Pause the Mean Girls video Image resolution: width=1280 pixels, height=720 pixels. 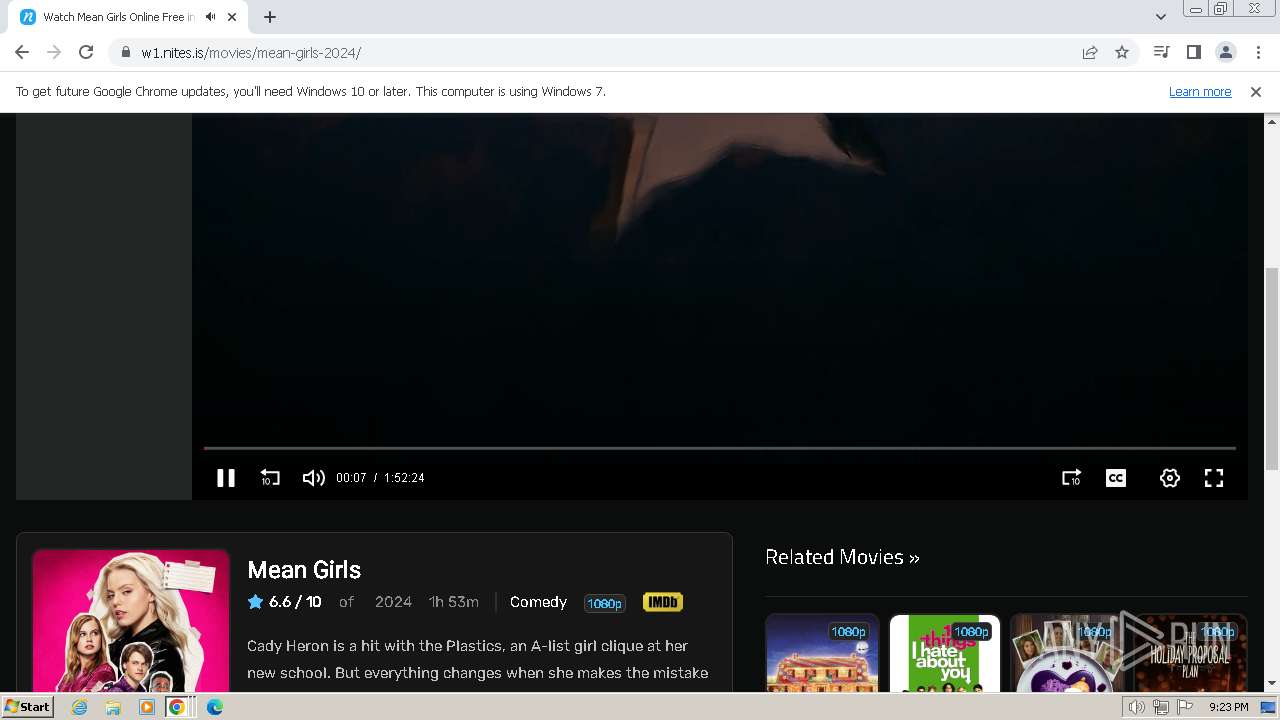tap(226, 478)
